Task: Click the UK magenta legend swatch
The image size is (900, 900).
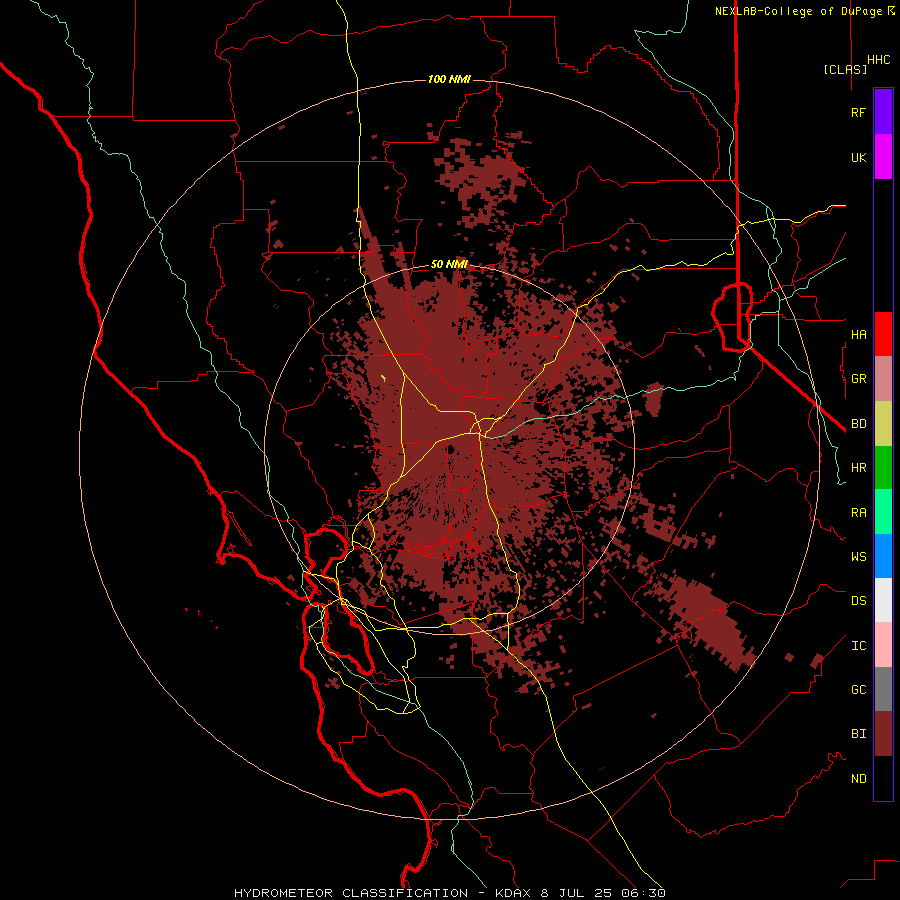Action: [883, 157]
